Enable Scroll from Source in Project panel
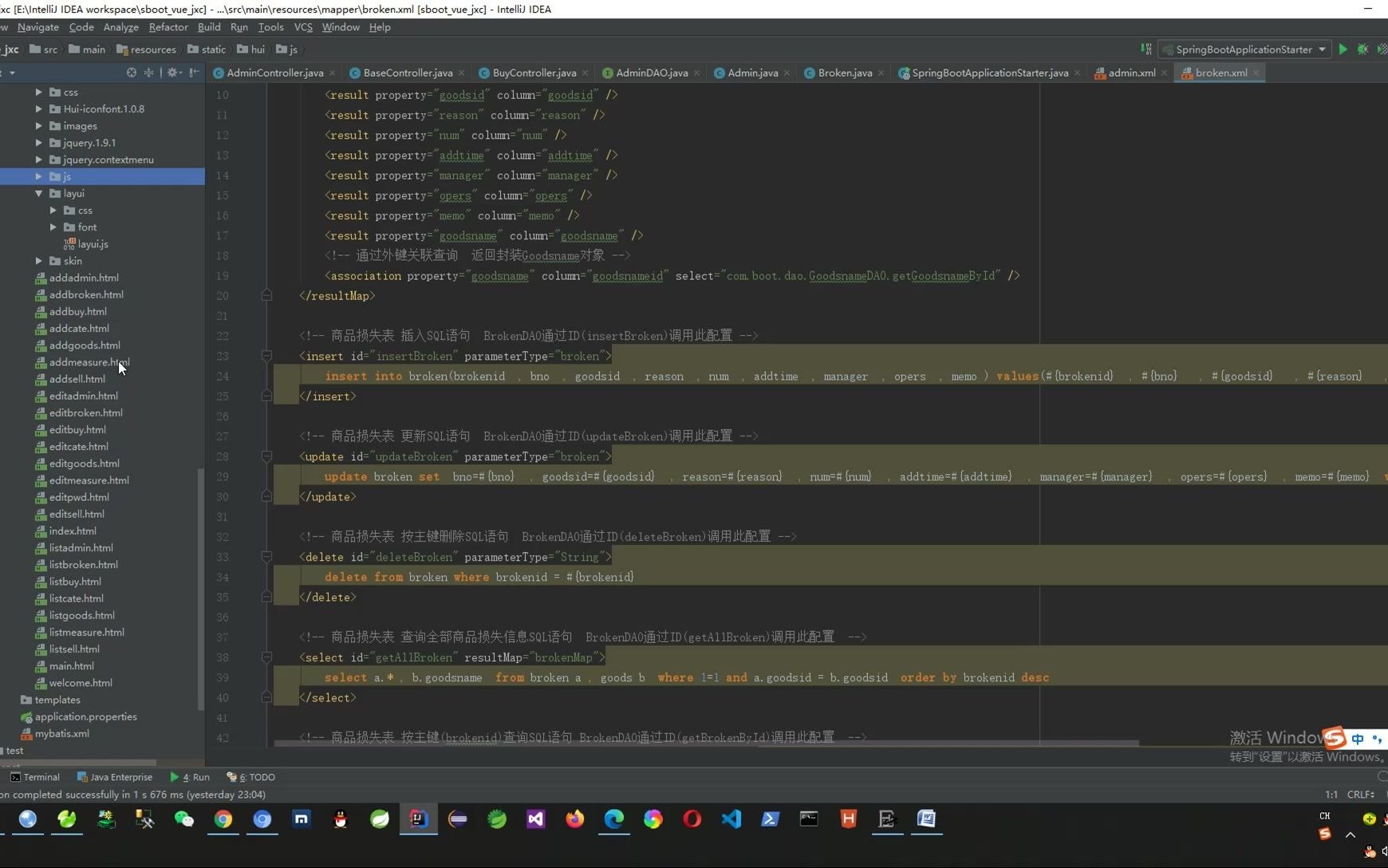The height and width of the screenshot is (868, 1388). [131, 73]
